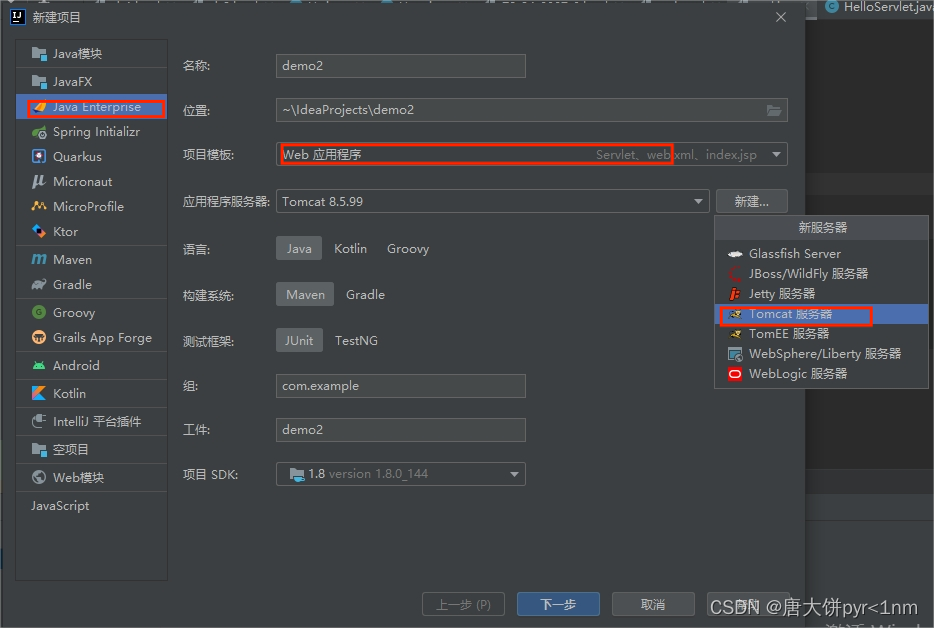The height and width of the screenshot is (628, 934).
Task: Choose Gradle build system option
Action: click(365, 294)
